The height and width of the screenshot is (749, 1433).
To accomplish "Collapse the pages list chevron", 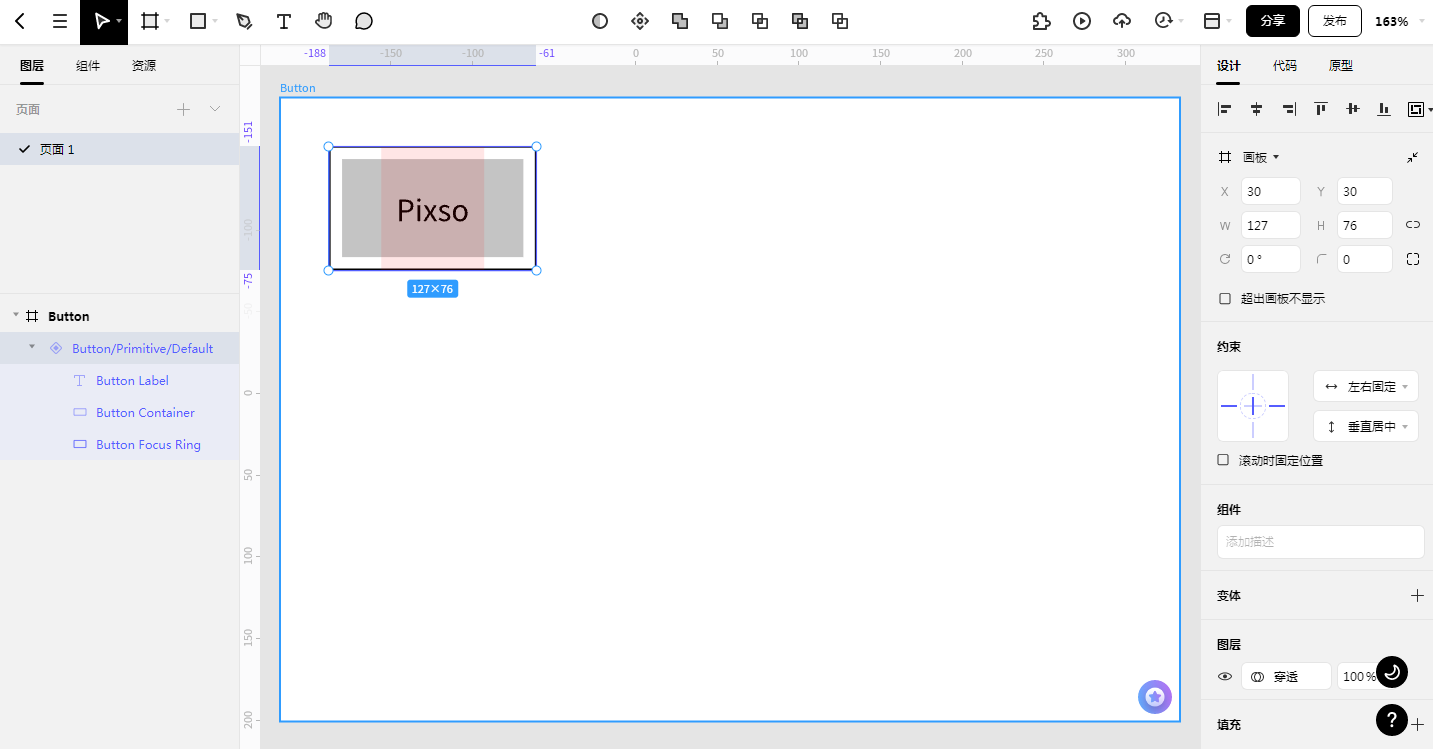I will [215, 109].
